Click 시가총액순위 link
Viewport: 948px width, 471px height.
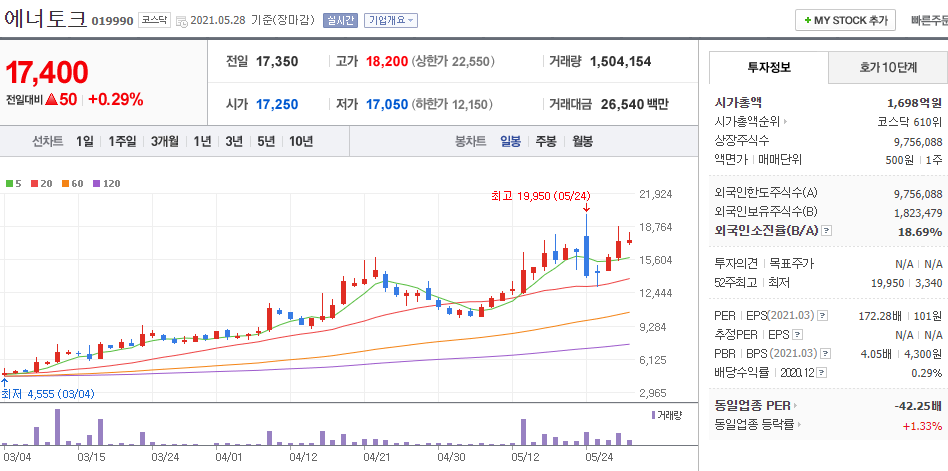(747, 122)
